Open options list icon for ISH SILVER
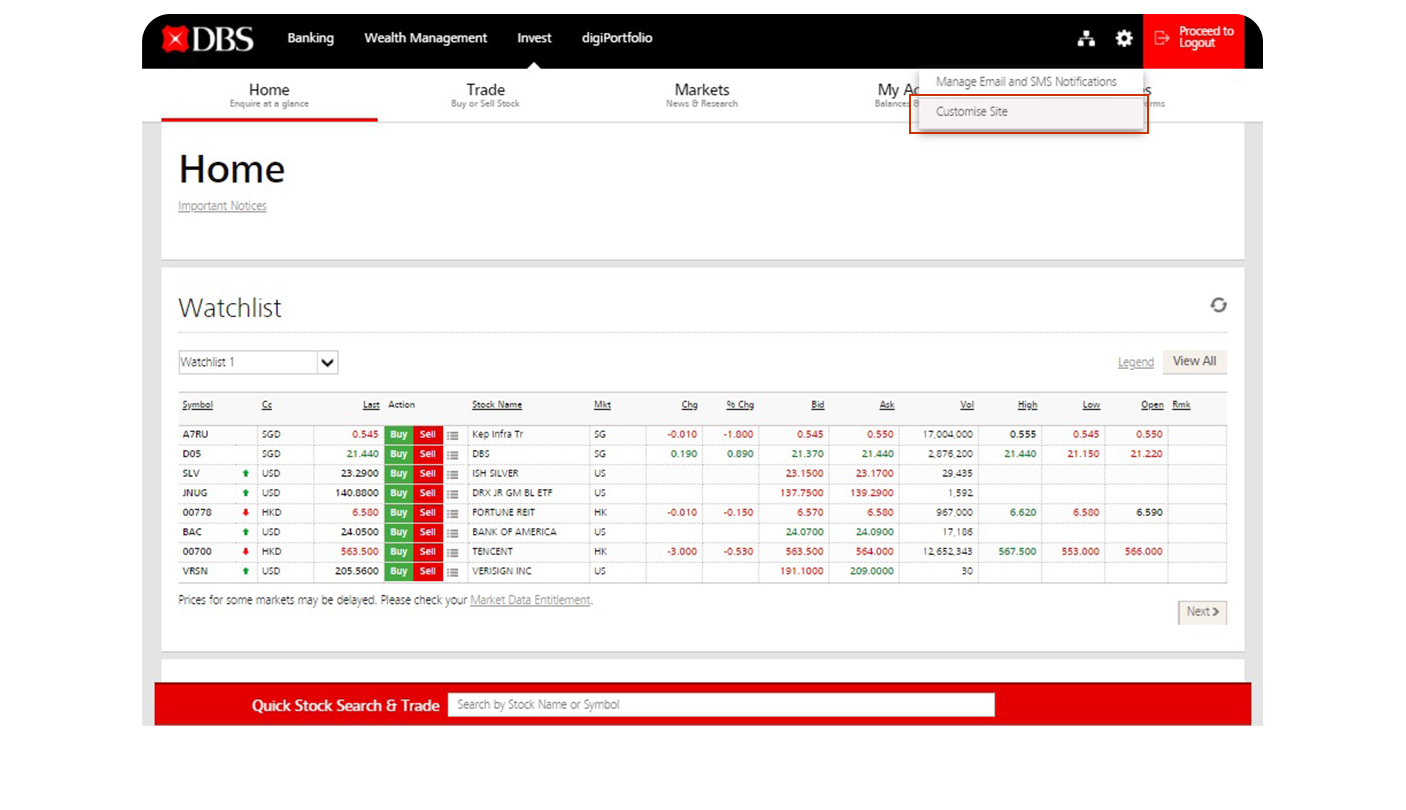 click(453, 474)
